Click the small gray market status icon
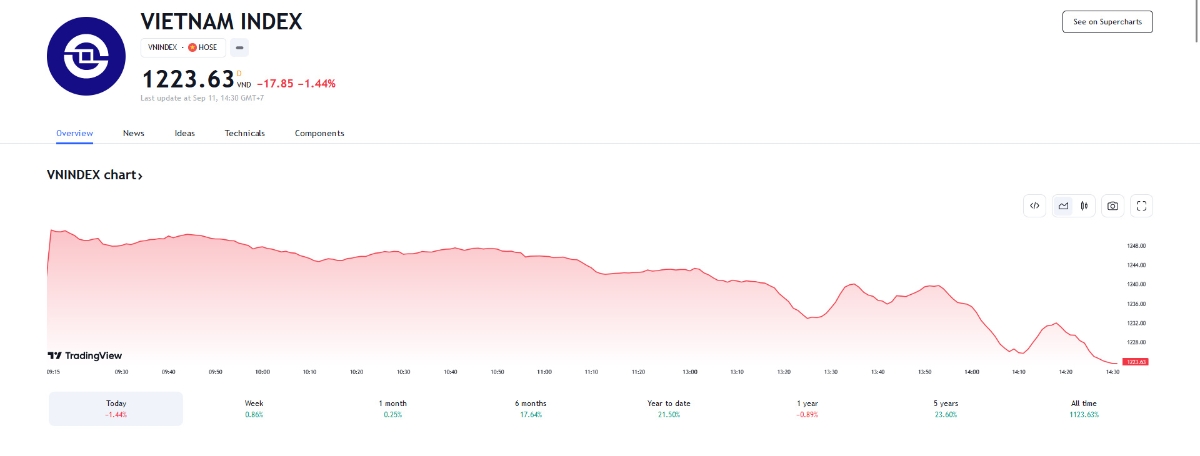 pyautogui.click(x=239, y=47)
